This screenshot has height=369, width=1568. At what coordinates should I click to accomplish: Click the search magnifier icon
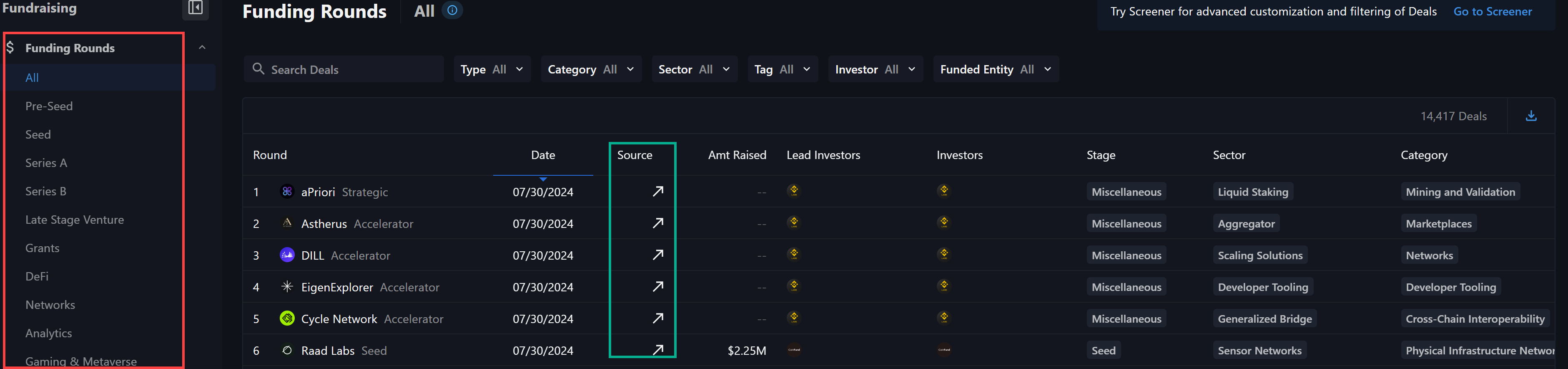tap(259, 69)
